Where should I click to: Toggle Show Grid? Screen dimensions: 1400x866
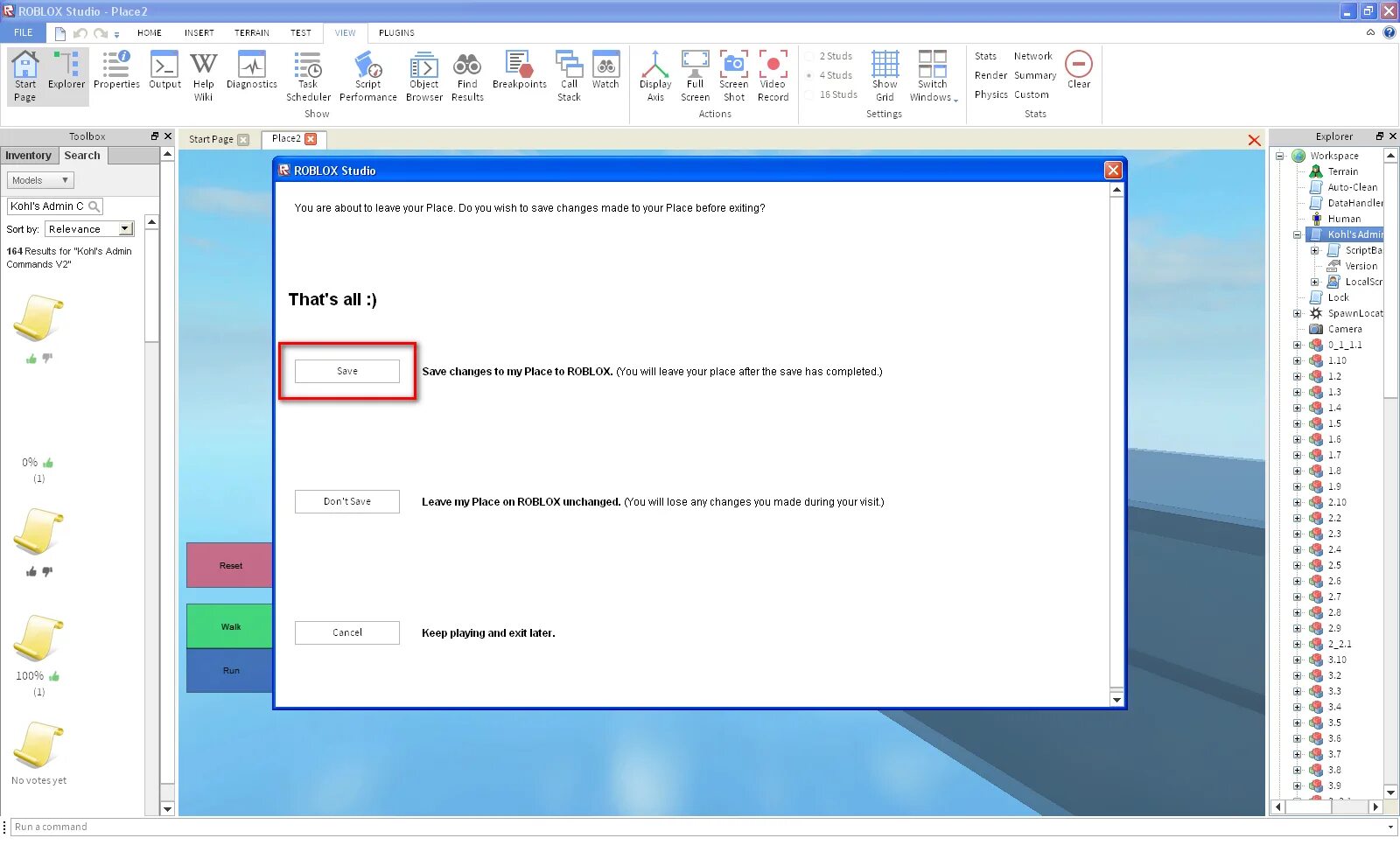[x=885, y=76]
